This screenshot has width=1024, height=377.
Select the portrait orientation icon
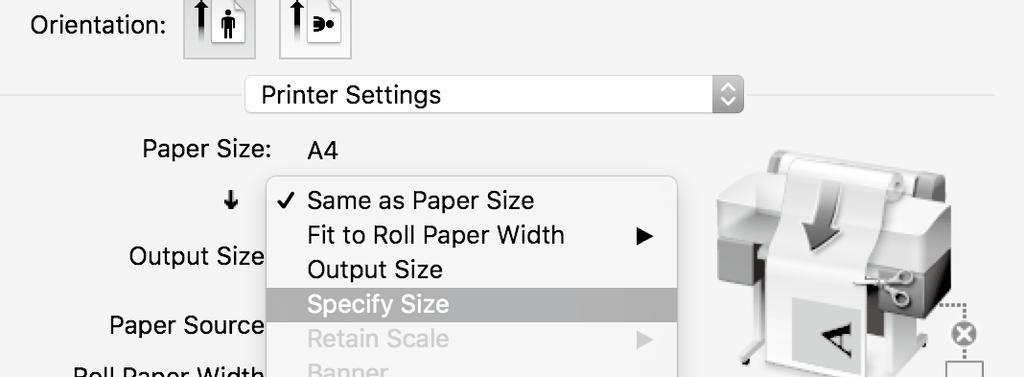click(x=219, y=27)
